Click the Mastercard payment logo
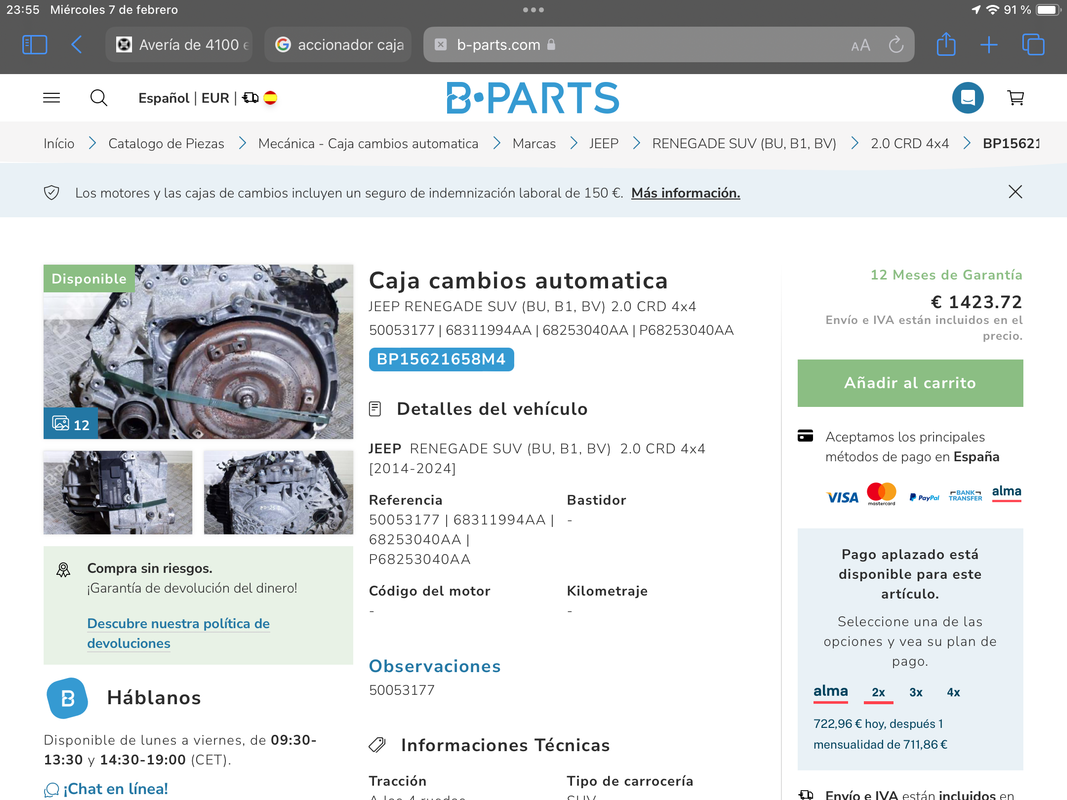The image size is (1067, 800). pyautogui.click(x=881, y=494)
